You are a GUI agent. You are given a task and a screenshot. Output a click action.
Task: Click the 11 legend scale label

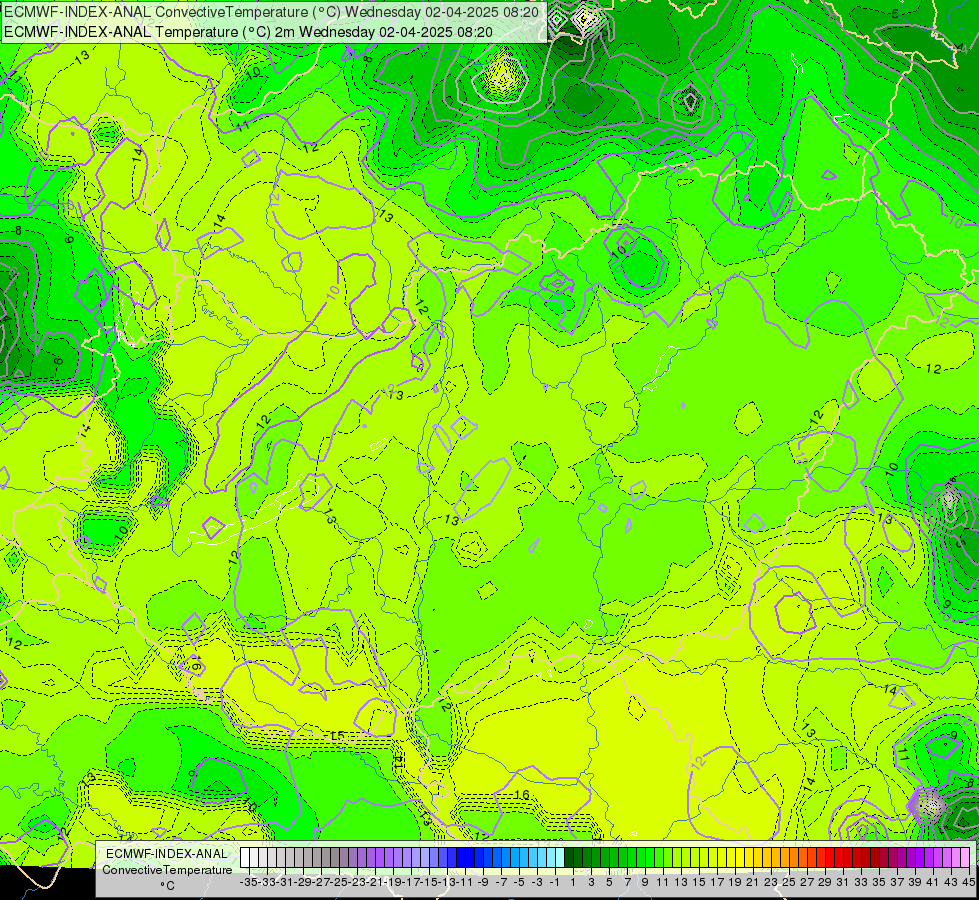[x=662, y=882]
